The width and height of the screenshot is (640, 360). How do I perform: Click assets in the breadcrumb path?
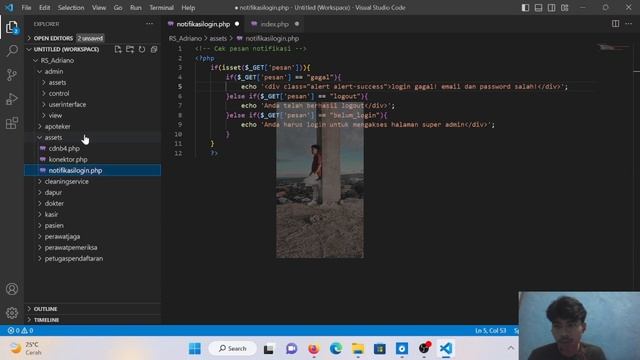(218, 38)
